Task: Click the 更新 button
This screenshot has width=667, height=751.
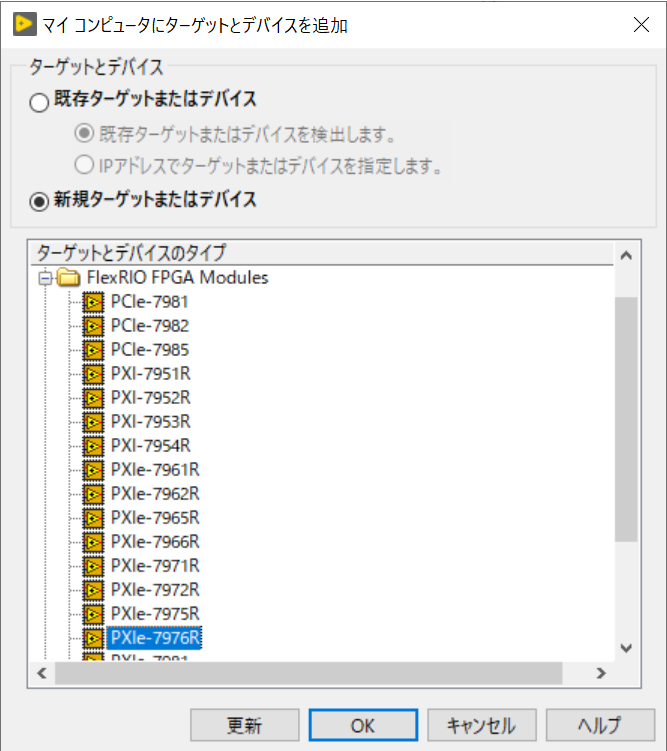Action: pos(245,725)
